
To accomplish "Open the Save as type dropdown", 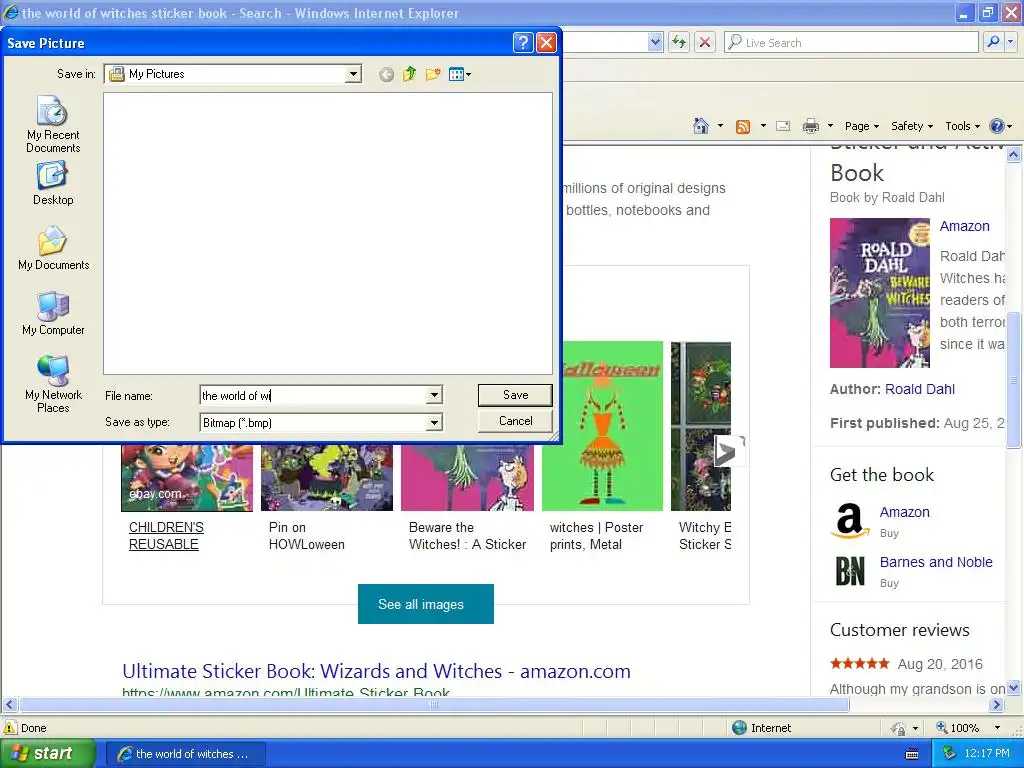I will click(434, 423).
